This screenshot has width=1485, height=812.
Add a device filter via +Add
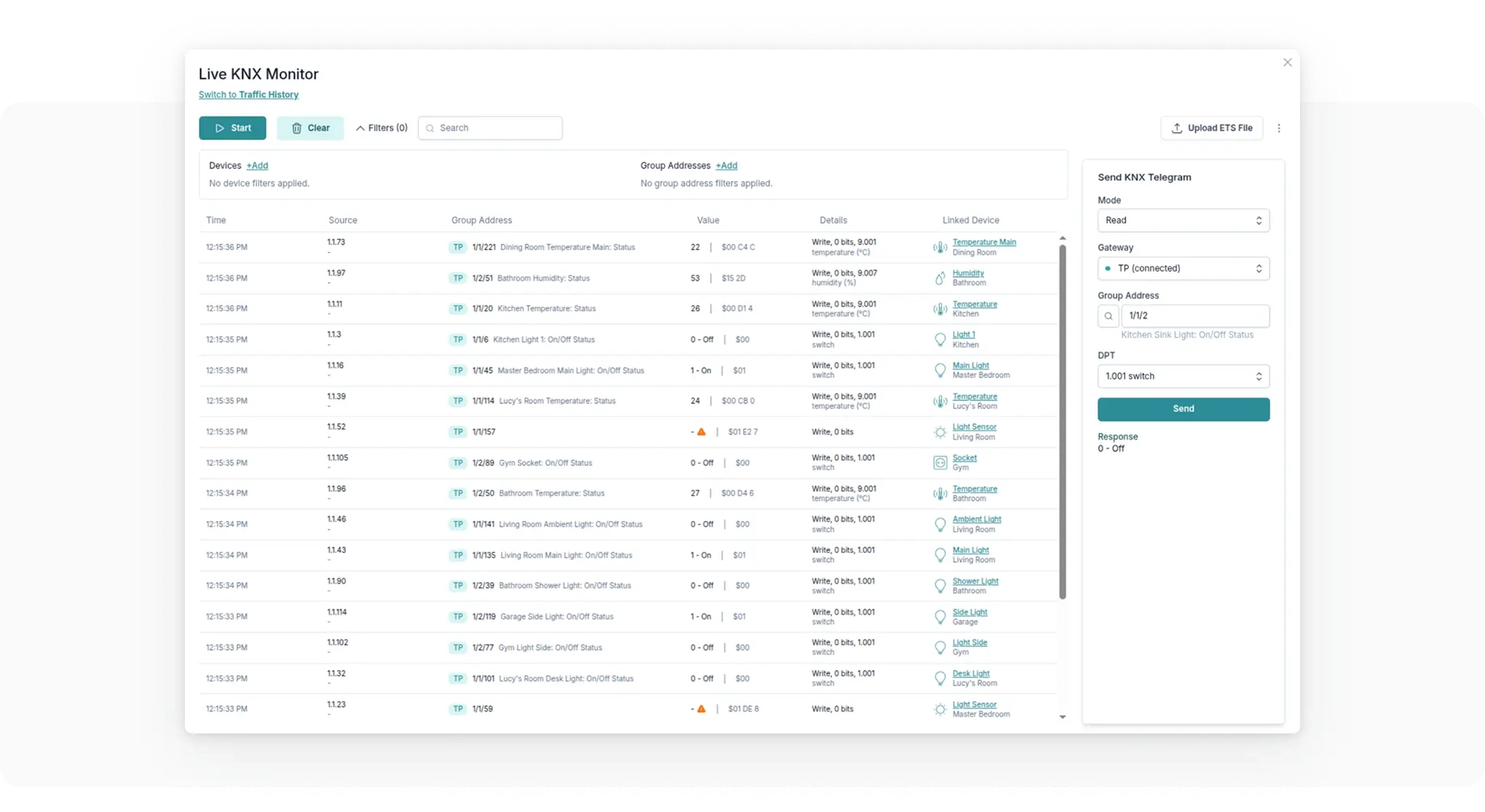pyautogui.click(x=257, y=166)
